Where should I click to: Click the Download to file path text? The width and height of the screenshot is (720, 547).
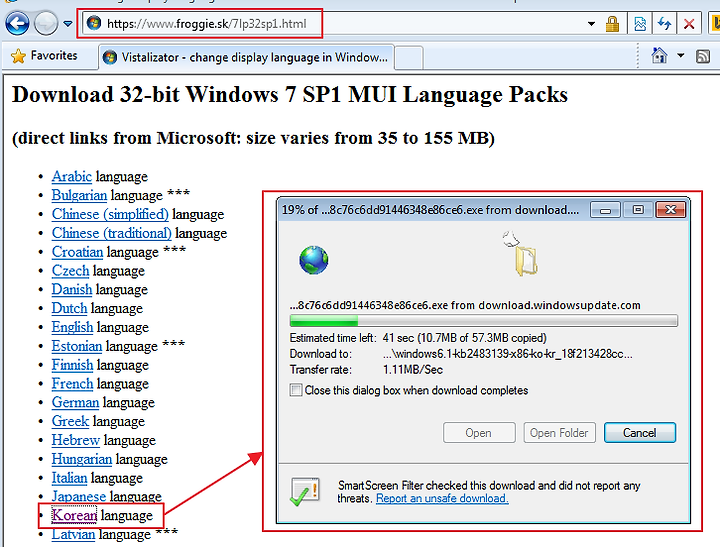(507, 354)
